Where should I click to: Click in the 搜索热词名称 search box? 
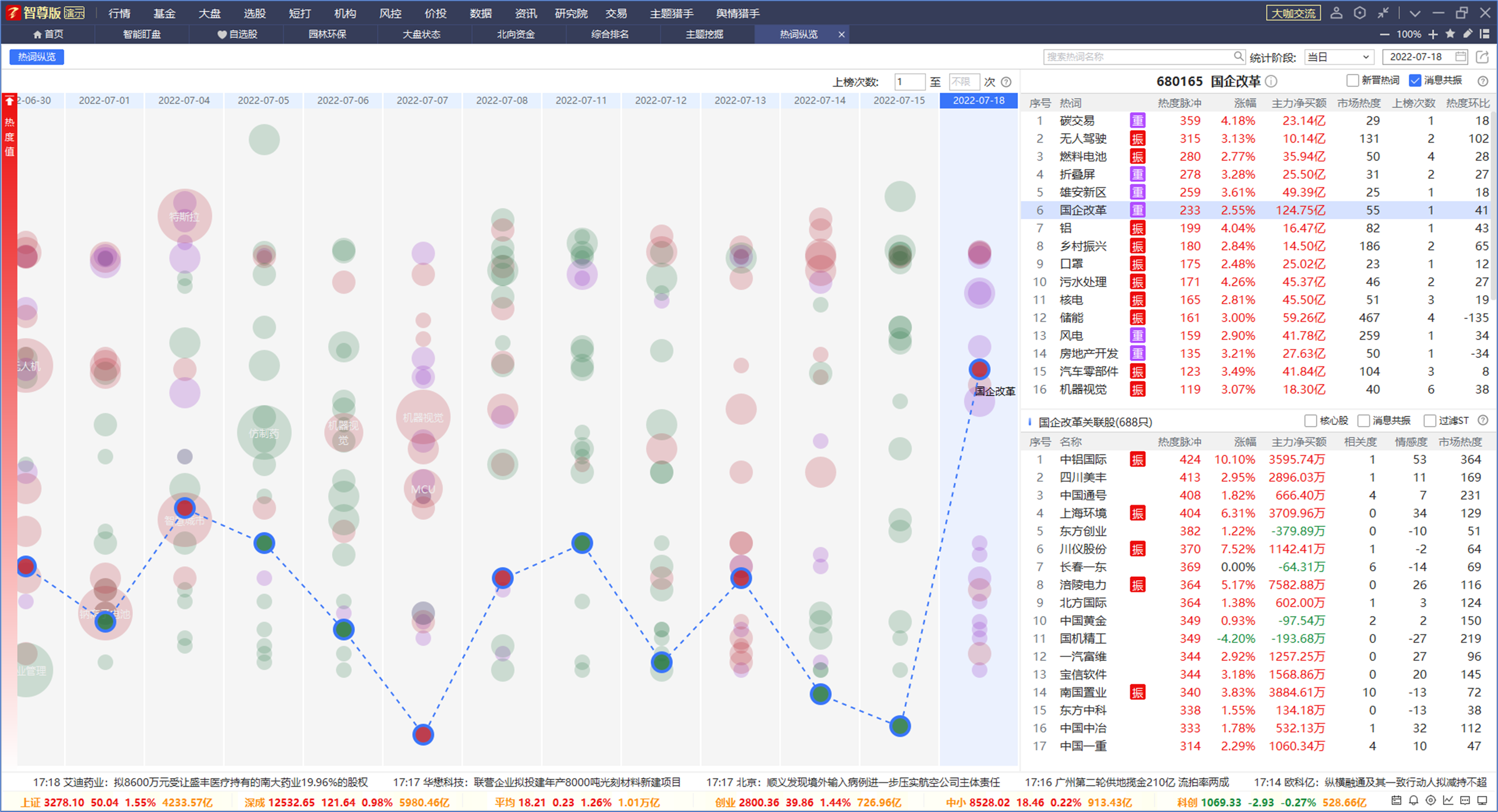[x=1137, y=56]
